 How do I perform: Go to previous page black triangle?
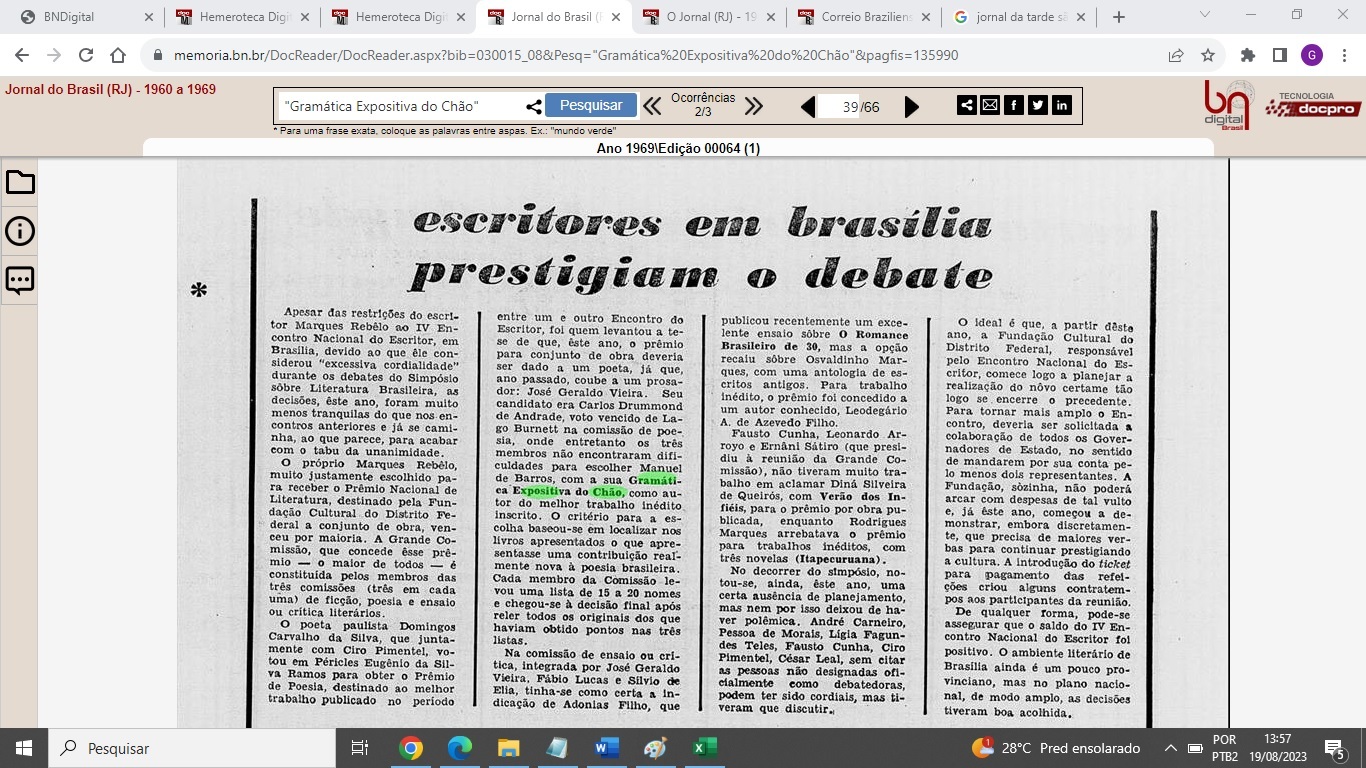[808, 107]
